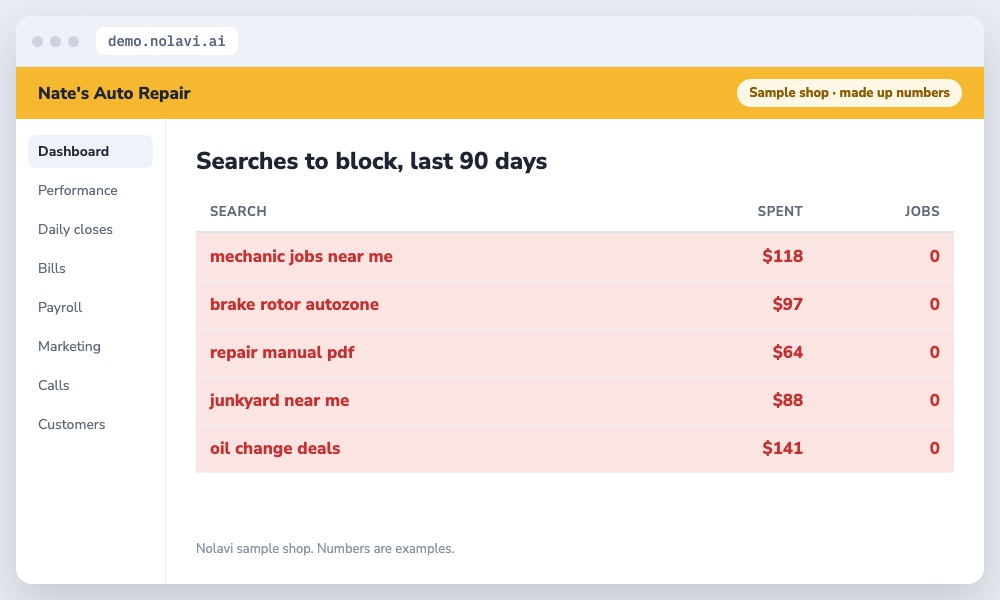Select the mechanic jobs near me search
Viewport: 1000px width, 600px height.
[301, 256]
